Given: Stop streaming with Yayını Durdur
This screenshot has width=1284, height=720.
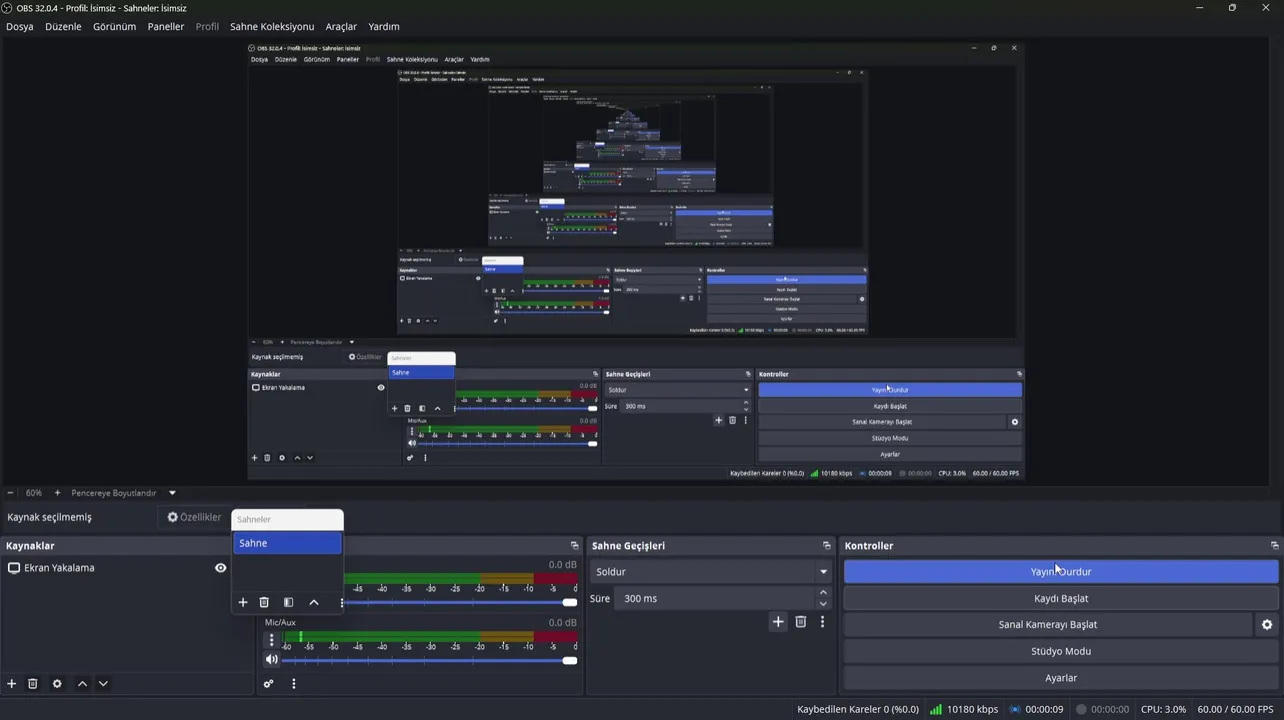Looking at the screenshot, I should (x=1061, y=572).
